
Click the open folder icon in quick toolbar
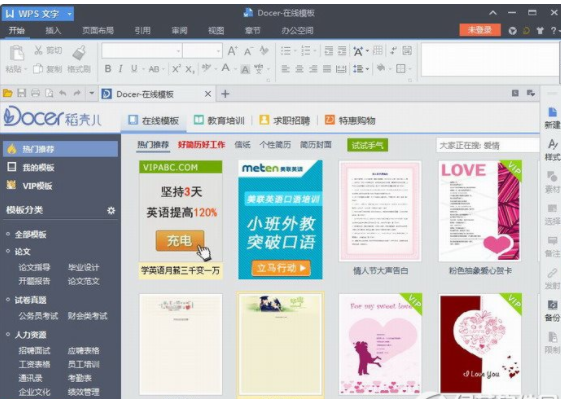pos(8,94)
